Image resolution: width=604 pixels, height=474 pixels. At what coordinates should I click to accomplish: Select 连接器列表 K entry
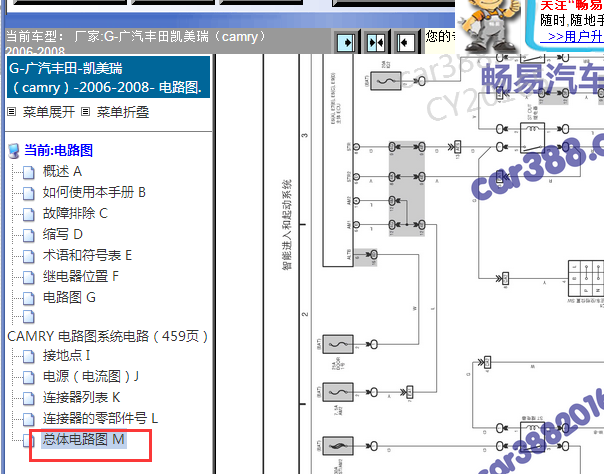[x=81, y=397]
